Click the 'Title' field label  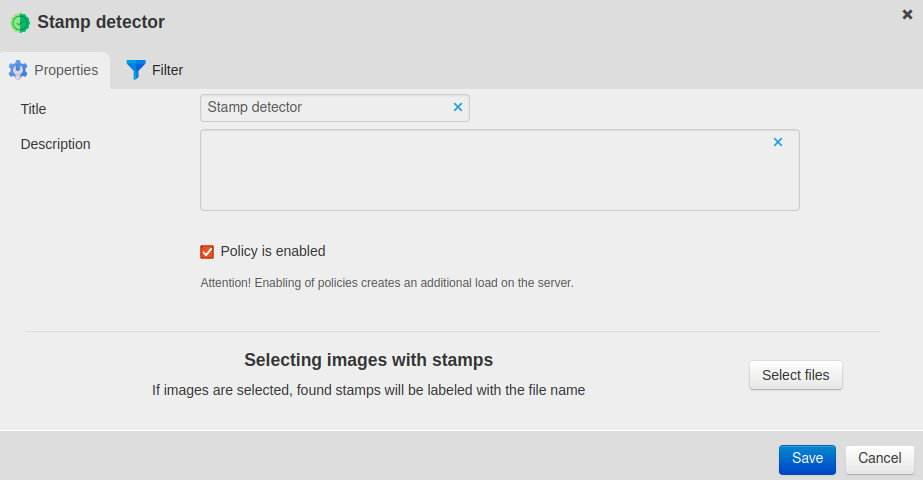34,109
